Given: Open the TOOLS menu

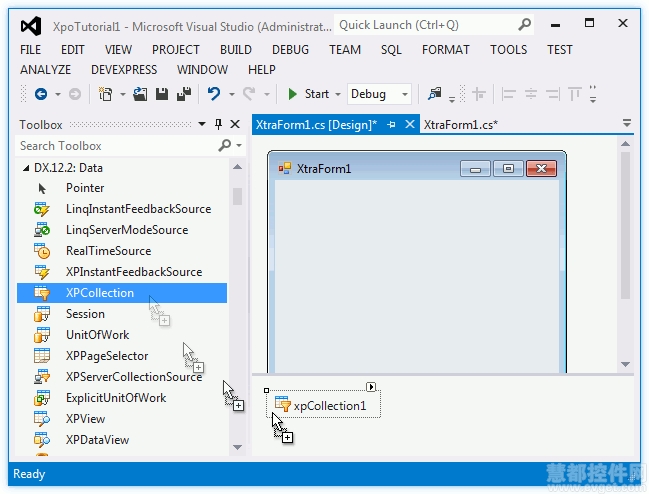Looking at the screenshot, I should coord(508,50).
